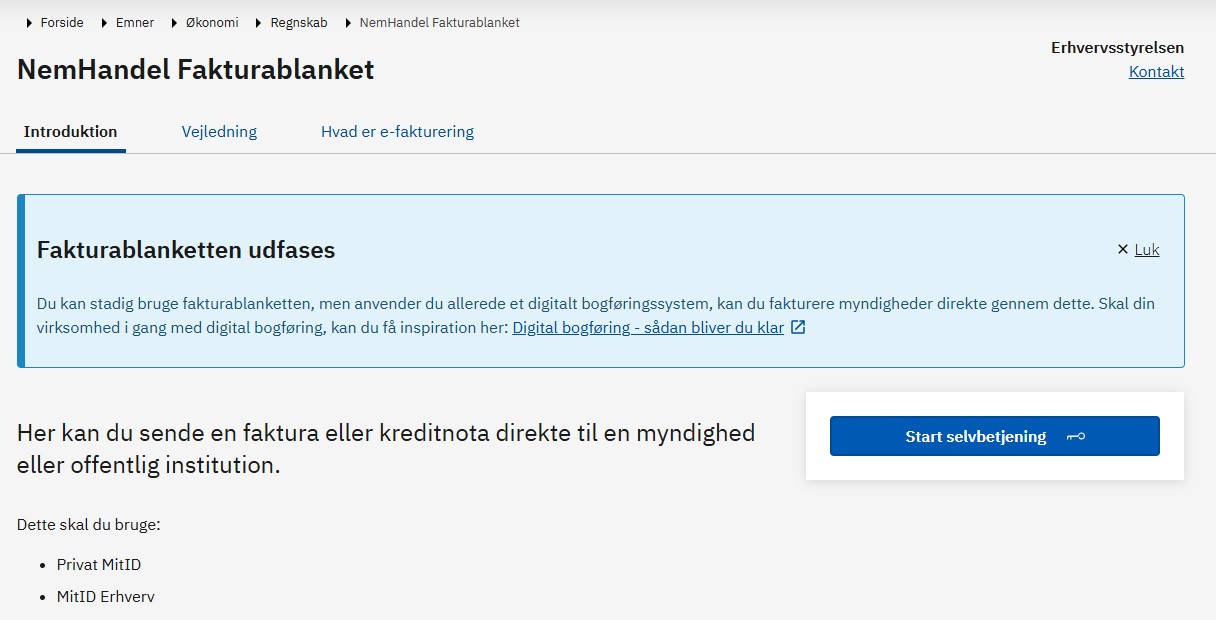The width and height of the screenshot is (1216, 620).
Task: Start selvbetjening button
Action: 995,436
